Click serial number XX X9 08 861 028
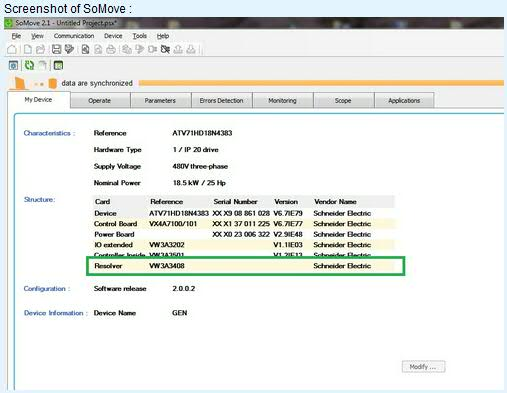The image size is (507, 393). tap(241, 213)
